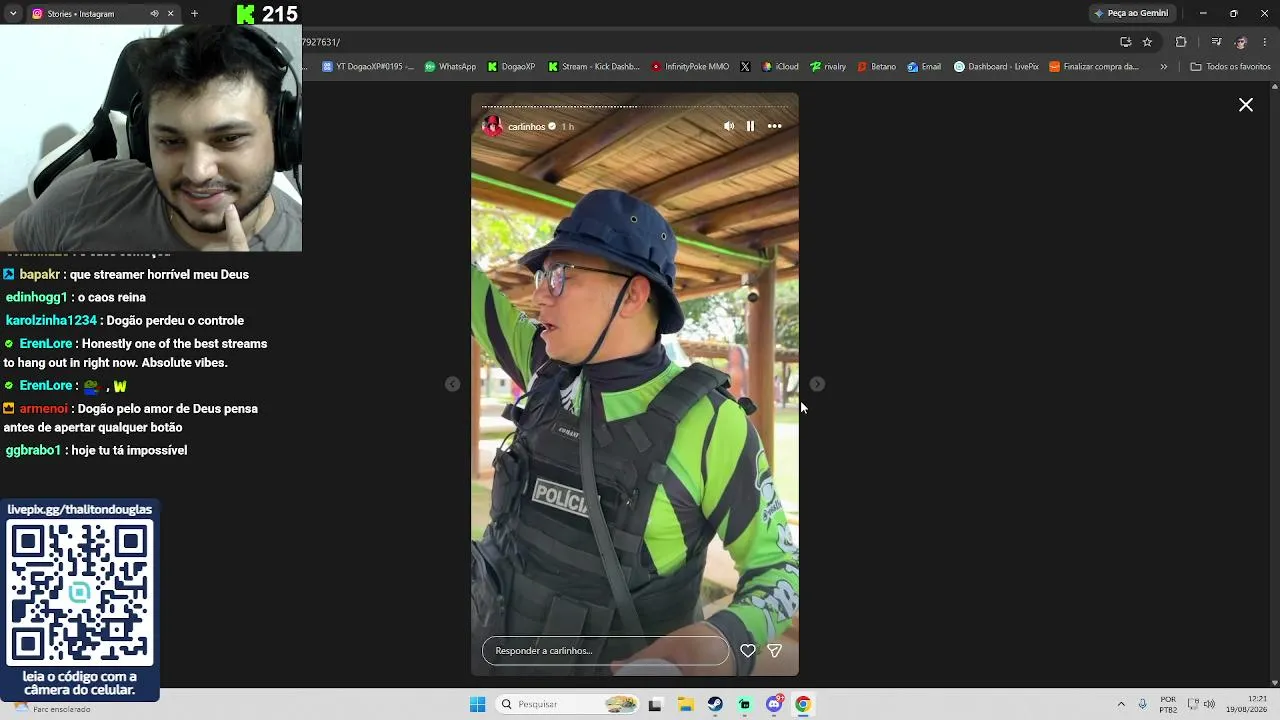Click the 'Responder a carlinhos...' reply field
The image size is (1280, 720).
(605, 650)
